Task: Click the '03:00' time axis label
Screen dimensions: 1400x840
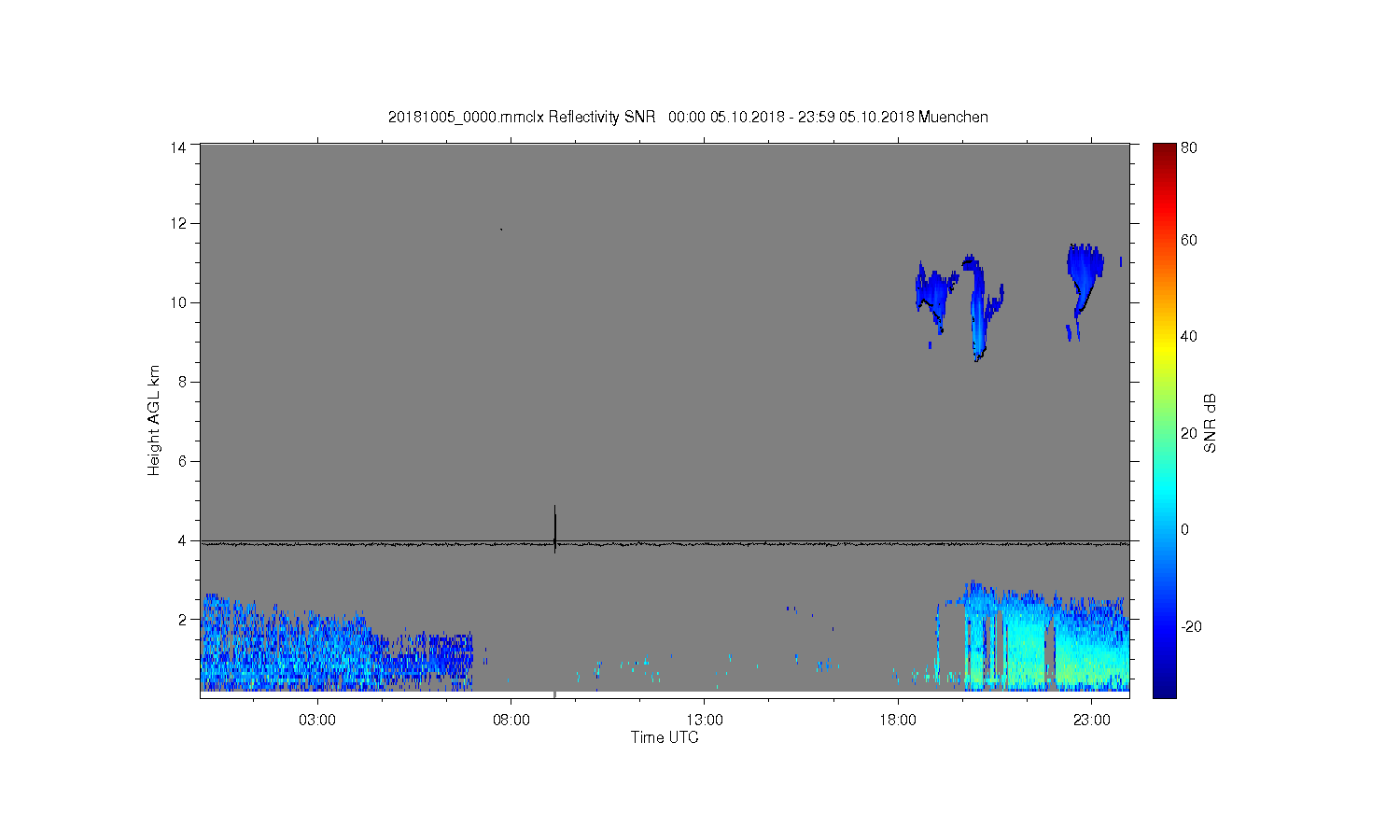Action: point(317,721)
